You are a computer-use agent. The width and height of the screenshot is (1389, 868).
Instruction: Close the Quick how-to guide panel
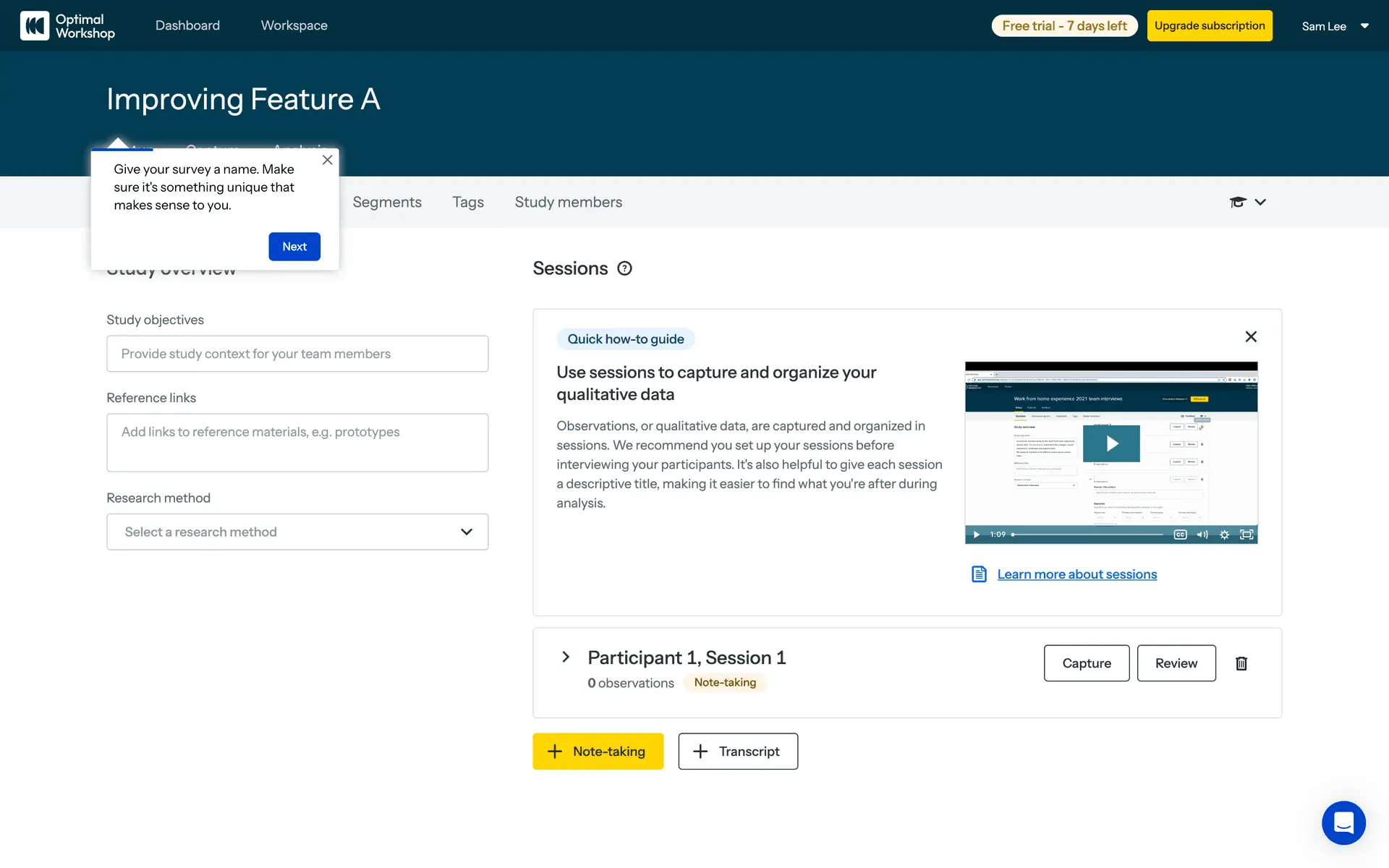click(x=1251, y=336)
